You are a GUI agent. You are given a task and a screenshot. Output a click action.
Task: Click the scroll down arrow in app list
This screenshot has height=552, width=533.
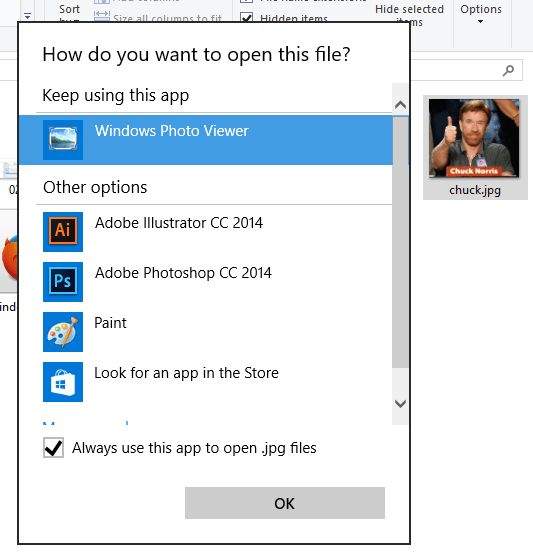pyautogui.click(x=400, y=403)
